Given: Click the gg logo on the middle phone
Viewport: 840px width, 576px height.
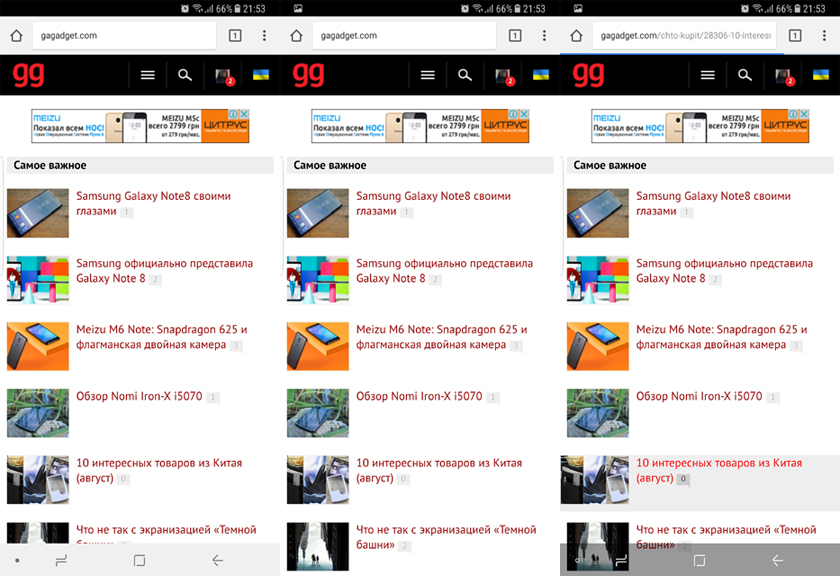Looking at the screenshot, I should [x=309, y=74].
